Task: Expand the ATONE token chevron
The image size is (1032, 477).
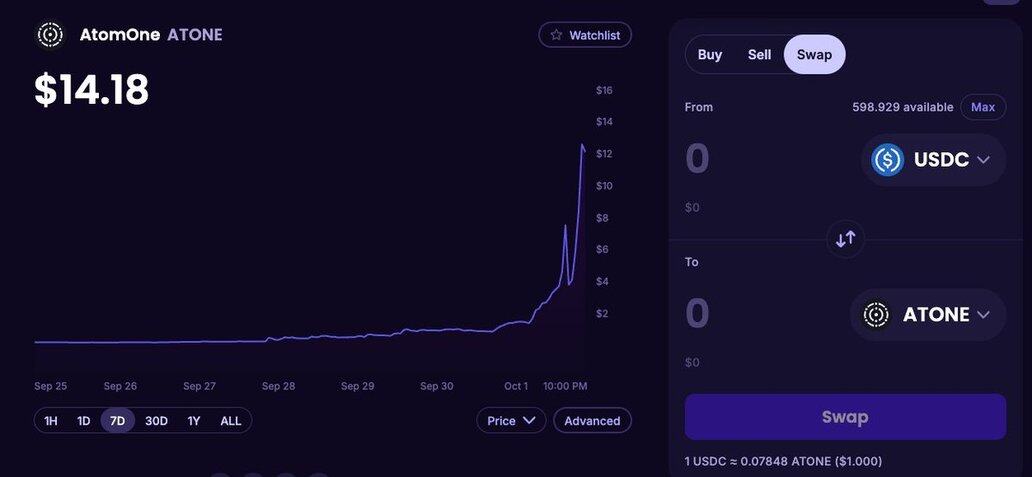Action: [x=983, y=315]
